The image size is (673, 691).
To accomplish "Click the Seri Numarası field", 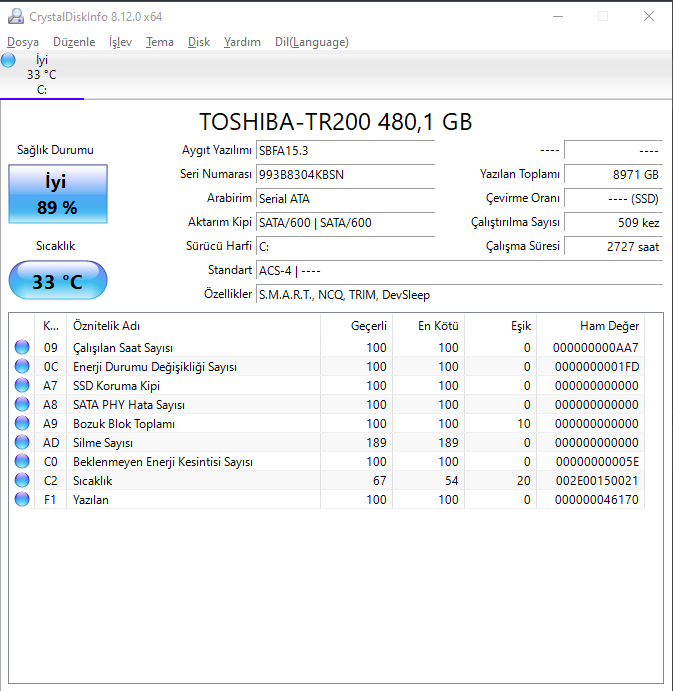I will 345,174.
